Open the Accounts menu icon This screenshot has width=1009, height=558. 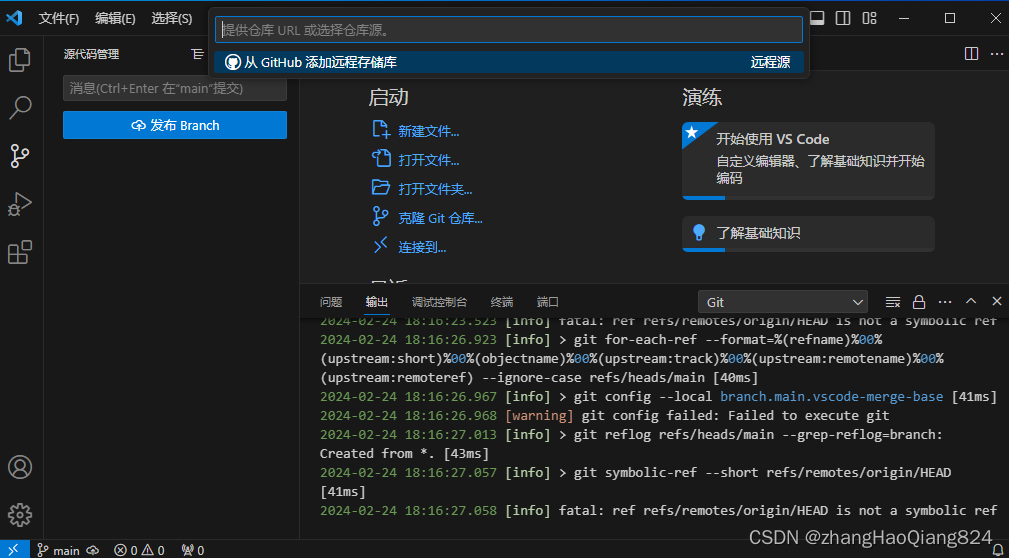pos(20,467)
